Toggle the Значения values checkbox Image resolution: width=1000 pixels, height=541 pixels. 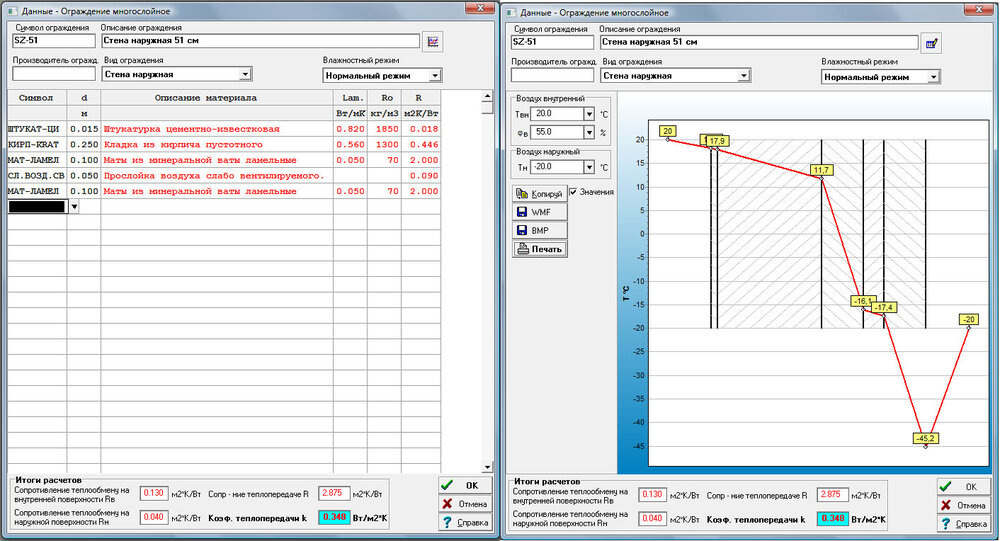point(574,192)
